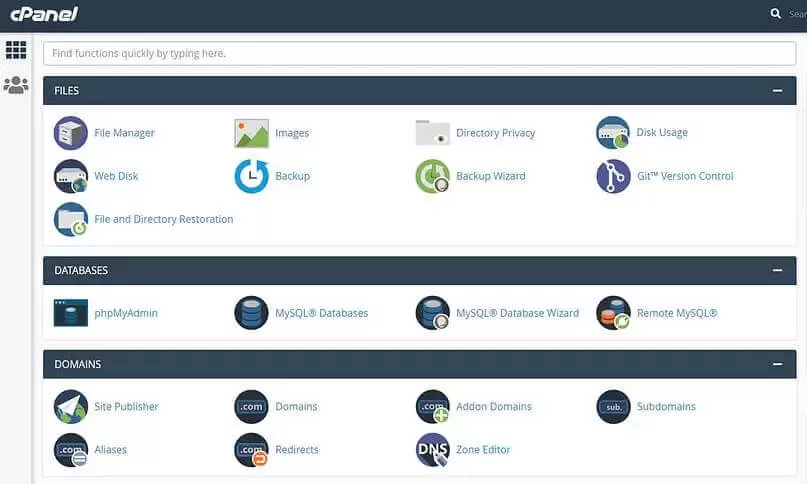This screenshot has height=484, width=807.
Task: Click the phpMyAdmin icon
Action: pos(71,313)
